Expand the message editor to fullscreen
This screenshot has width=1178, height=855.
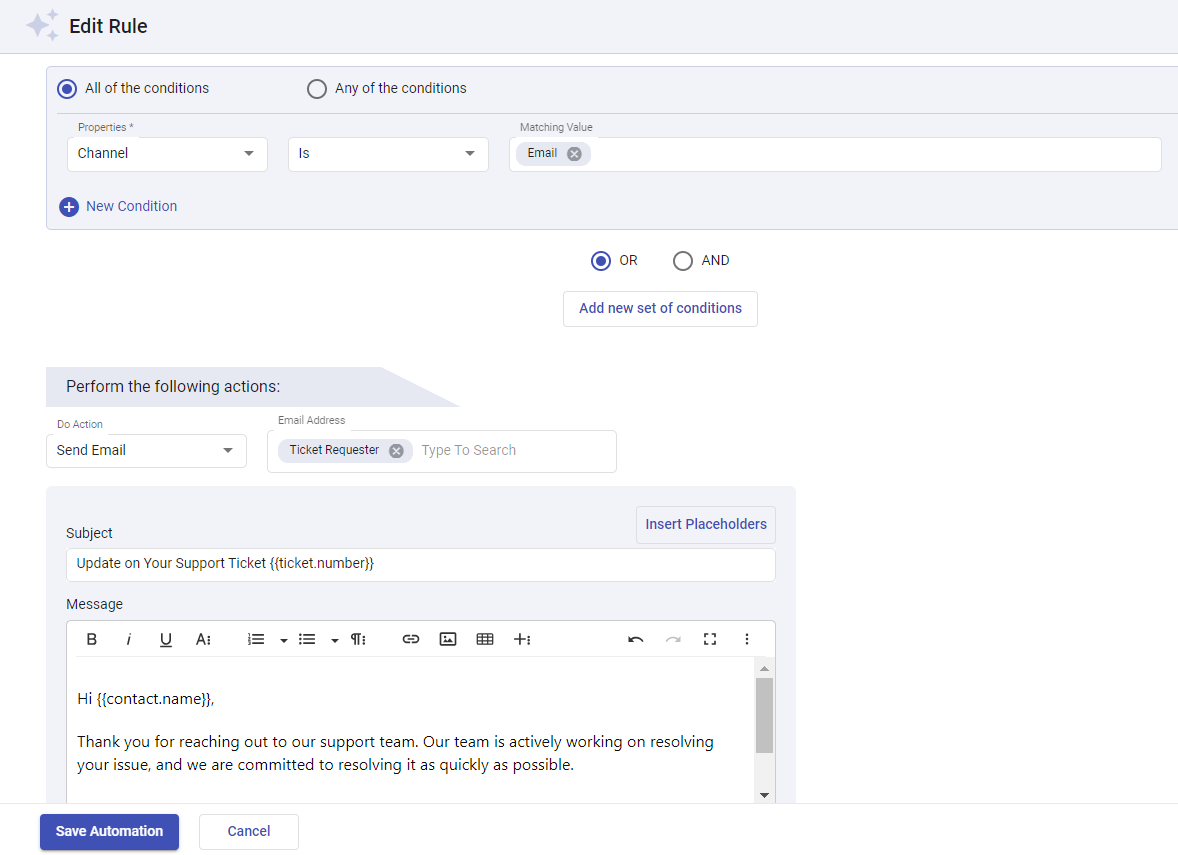710,639
